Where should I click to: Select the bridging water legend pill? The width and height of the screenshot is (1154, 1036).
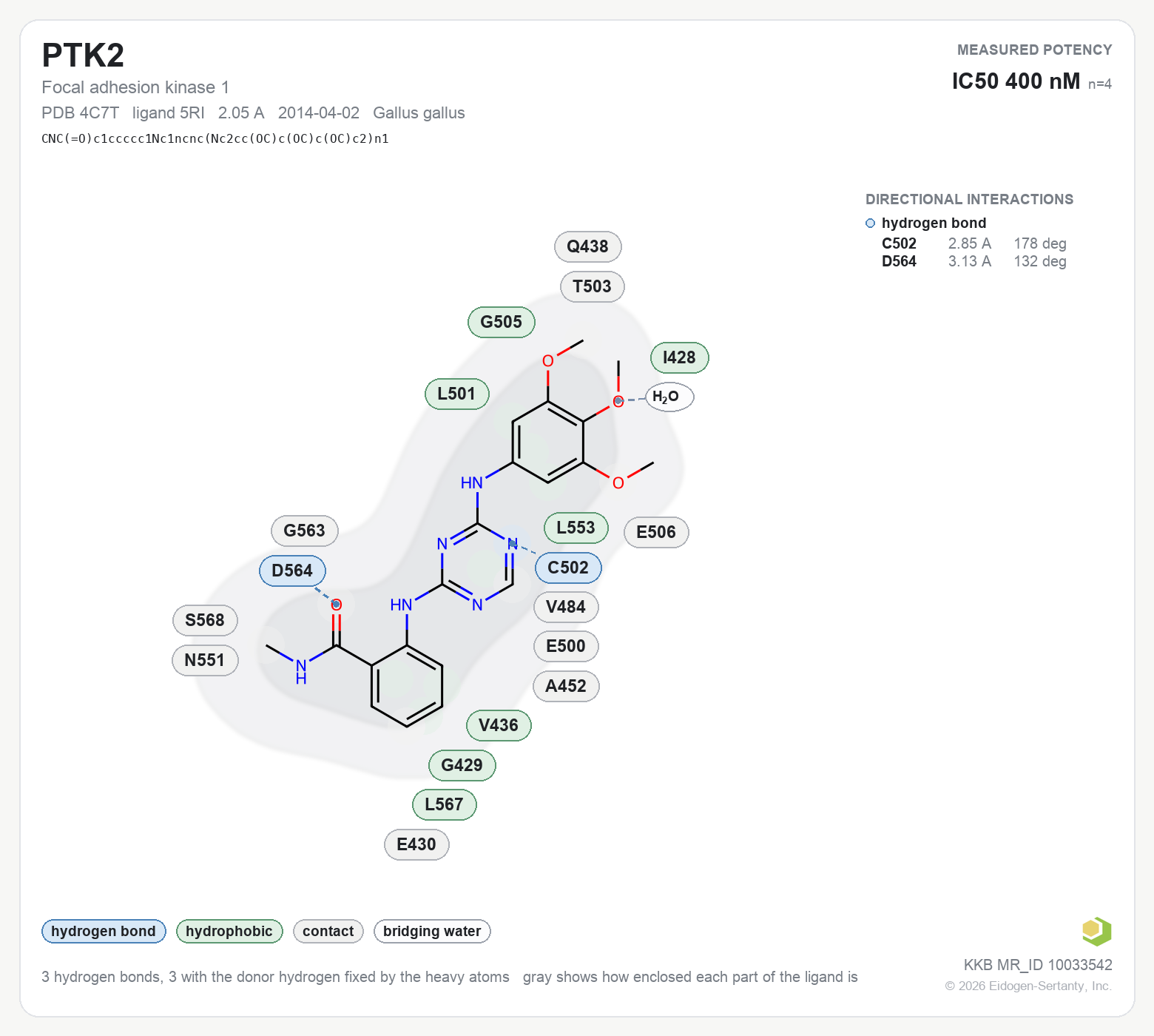[x=432, y=931]
